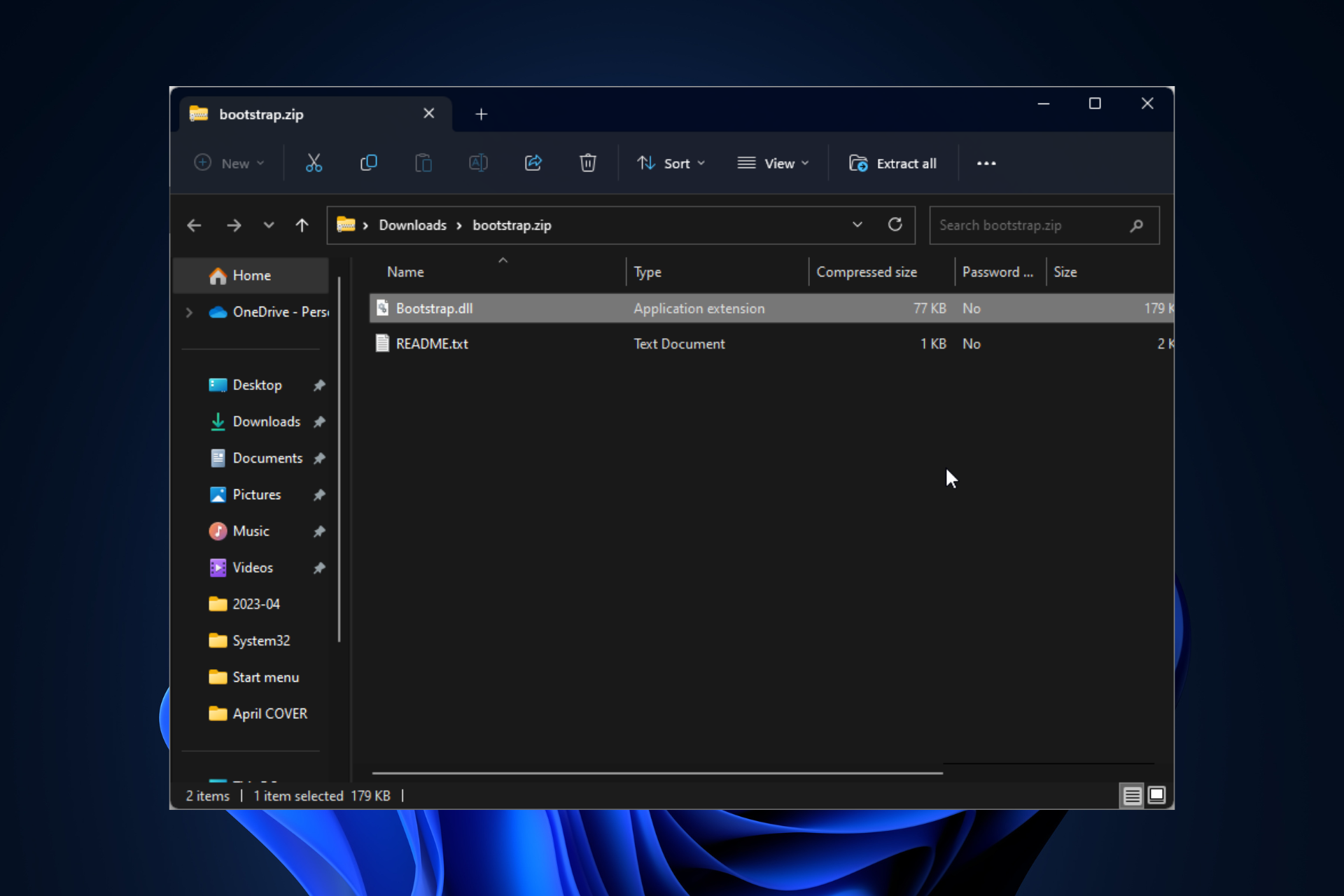Viewport: 1344px width, 896px height.
Task: Go back with the left arrow
Action: 194,225
